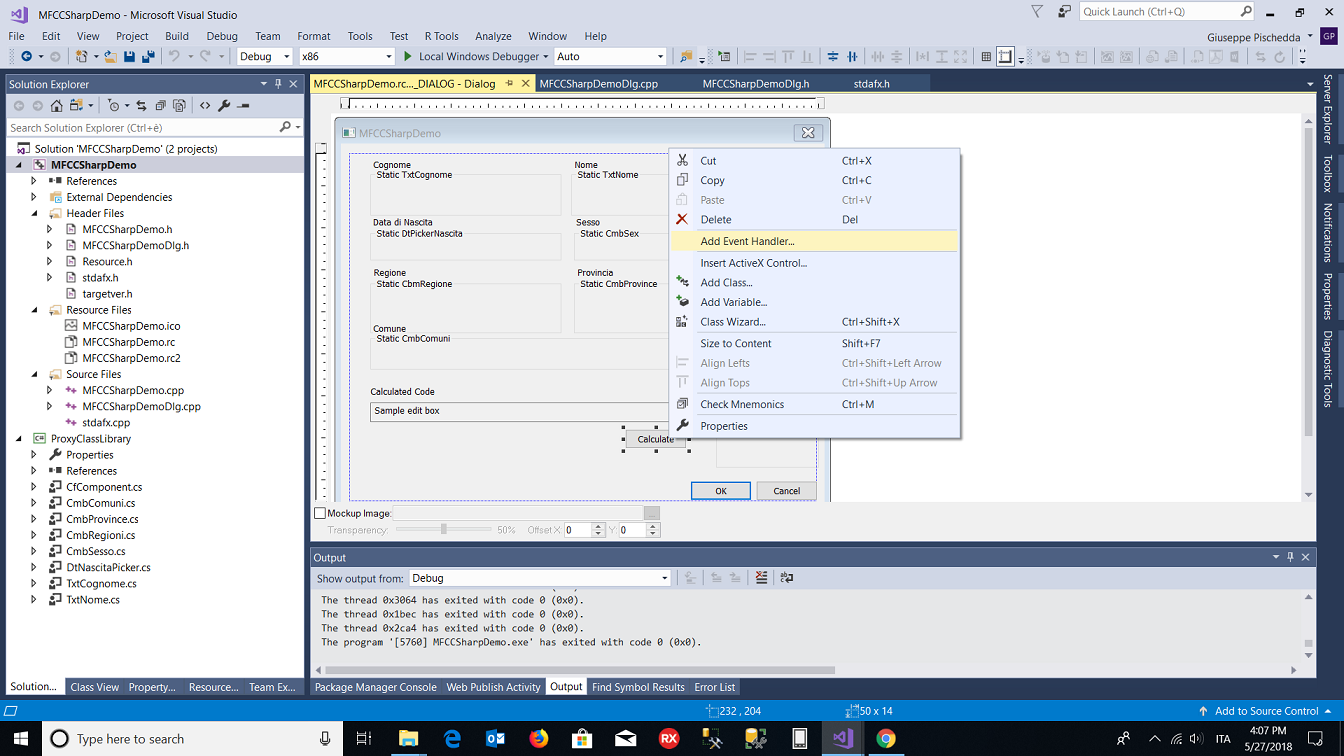
Task: Collapse the ProxyClassLibrary project node
Action: (x=18, y=438)
